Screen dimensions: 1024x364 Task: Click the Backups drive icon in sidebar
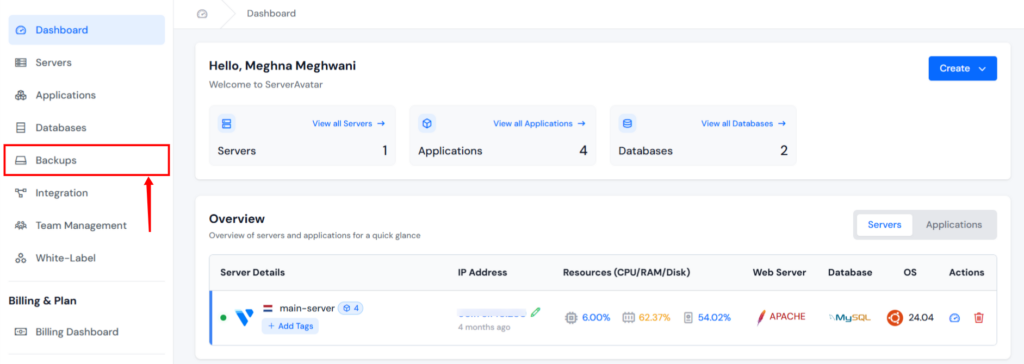[21, 160]
